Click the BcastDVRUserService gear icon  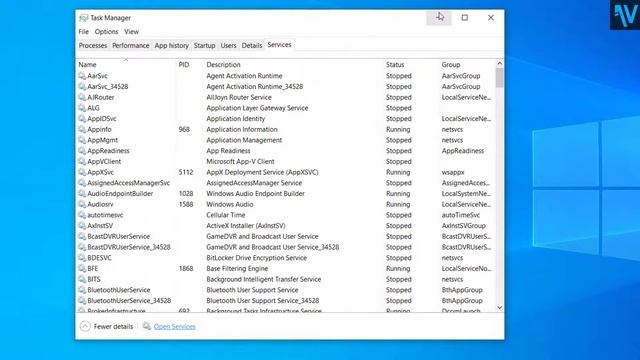click(x=82, y=236)
